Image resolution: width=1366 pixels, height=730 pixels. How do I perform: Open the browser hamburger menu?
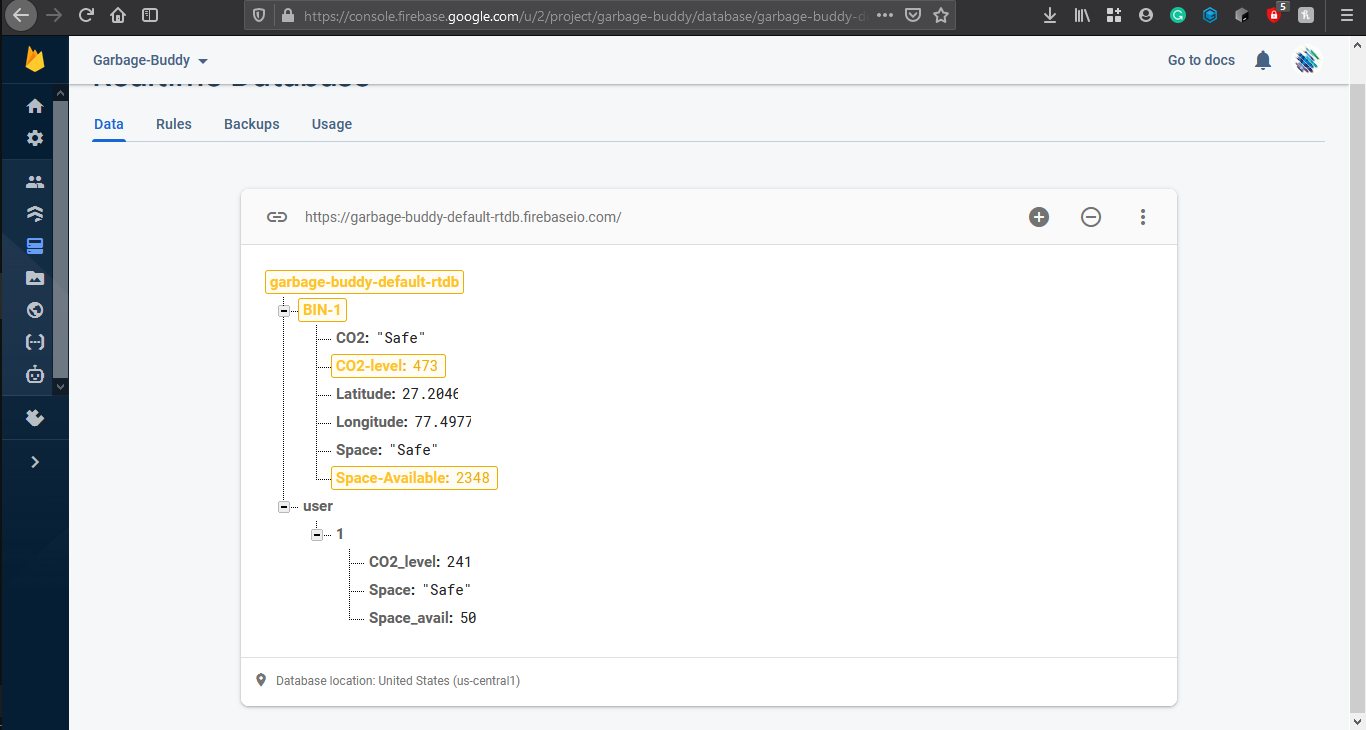coord(1346,15)
